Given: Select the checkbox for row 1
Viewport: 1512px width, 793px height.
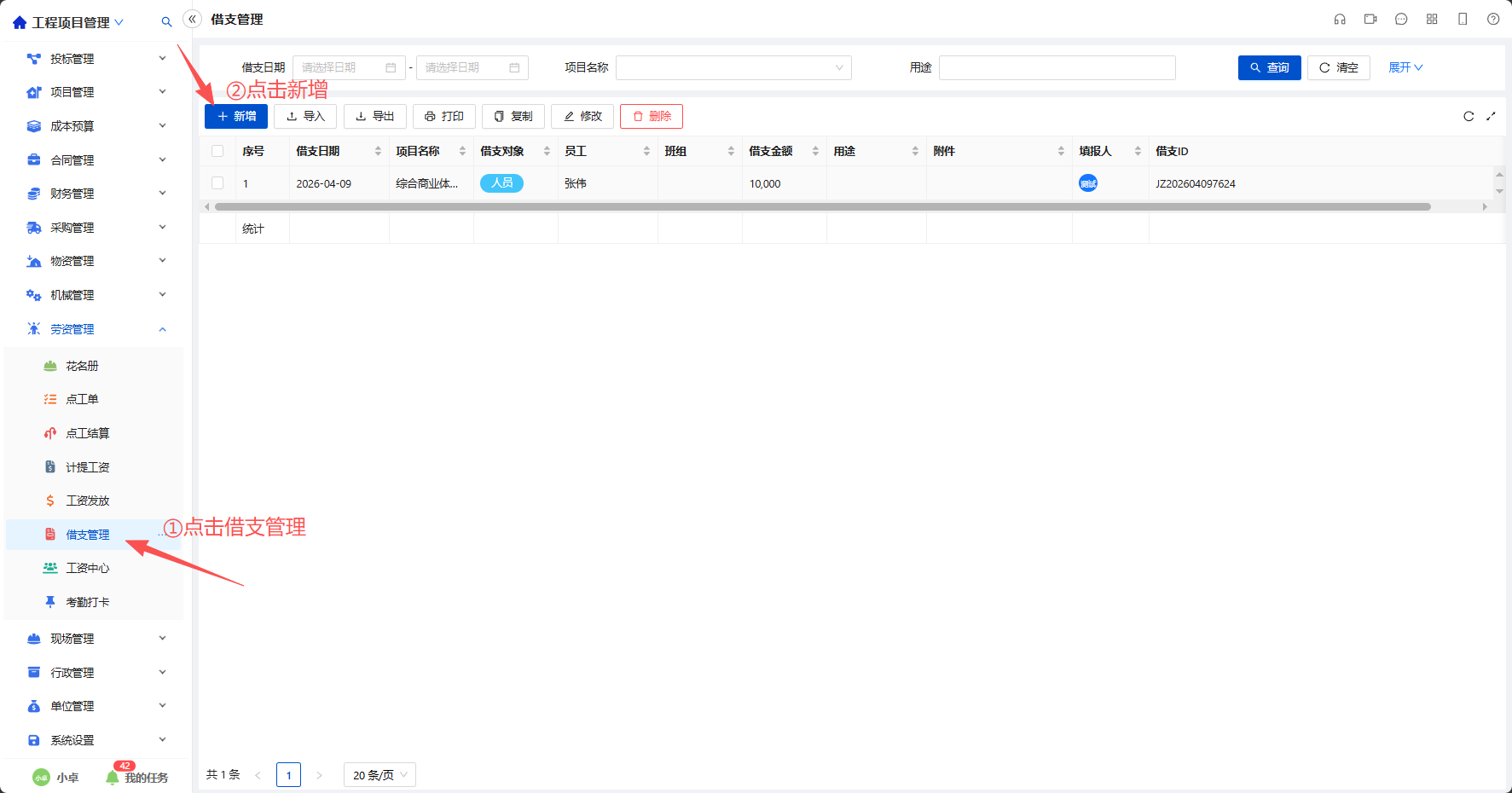Looking at the screenshot, I should click(217, 182).
